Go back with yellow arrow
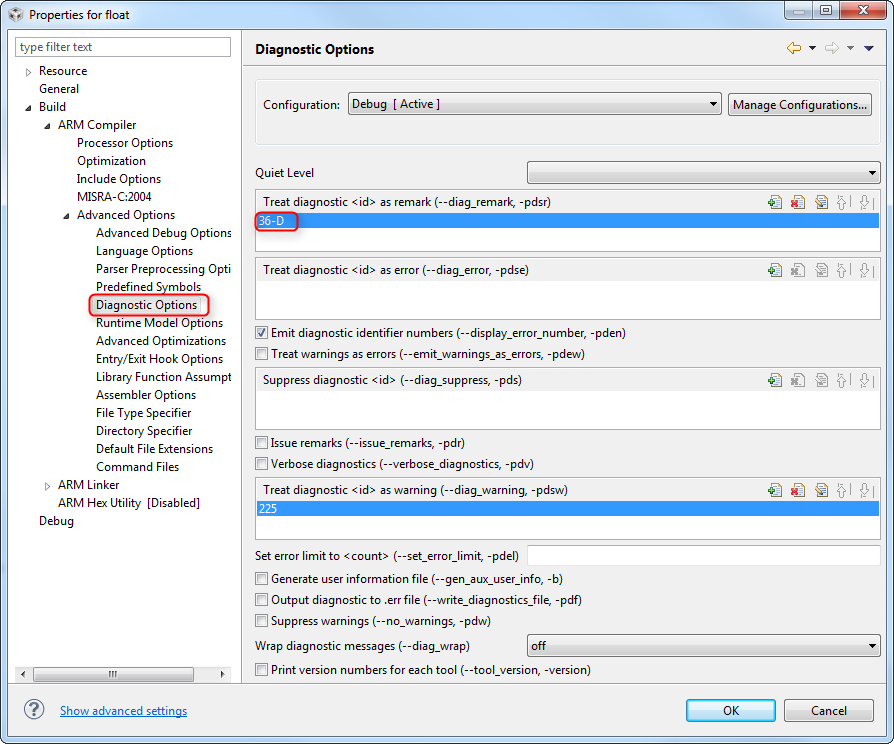 tap(794, 48)
